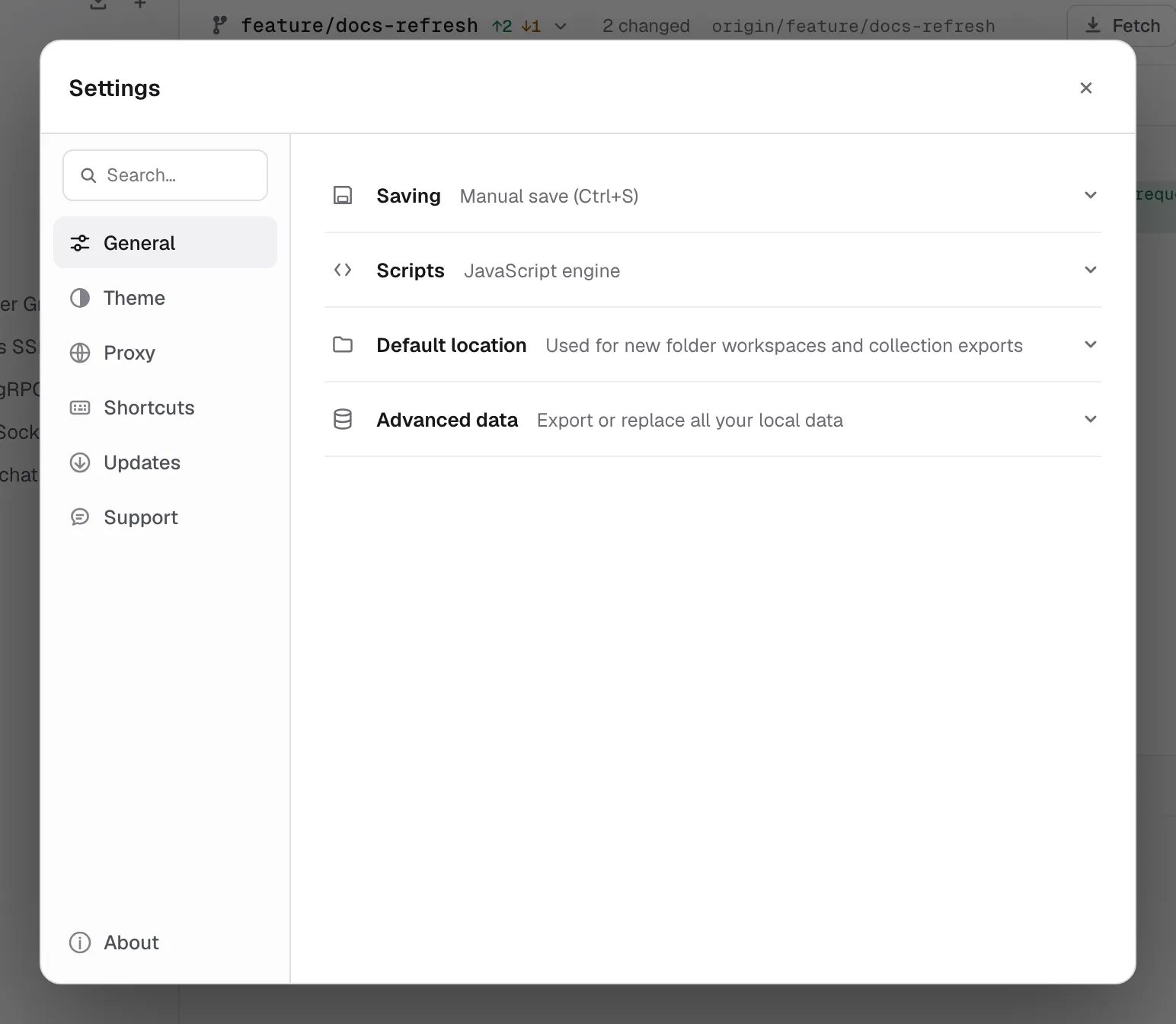Click 'origin/feature/docs-refresh' in the background window
The width and height of the screenshot is (1176, 1024).
853,26
